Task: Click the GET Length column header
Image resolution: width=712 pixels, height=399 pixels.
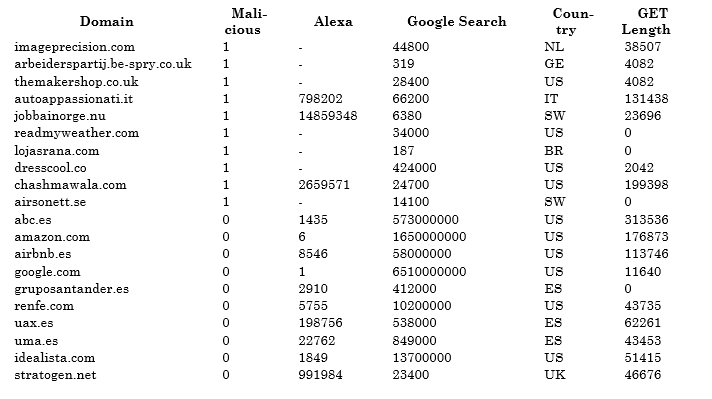Action: (646, 21)
